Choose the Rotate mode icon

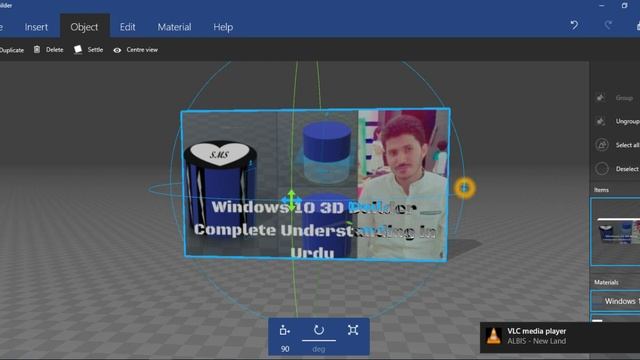point(319,330)
